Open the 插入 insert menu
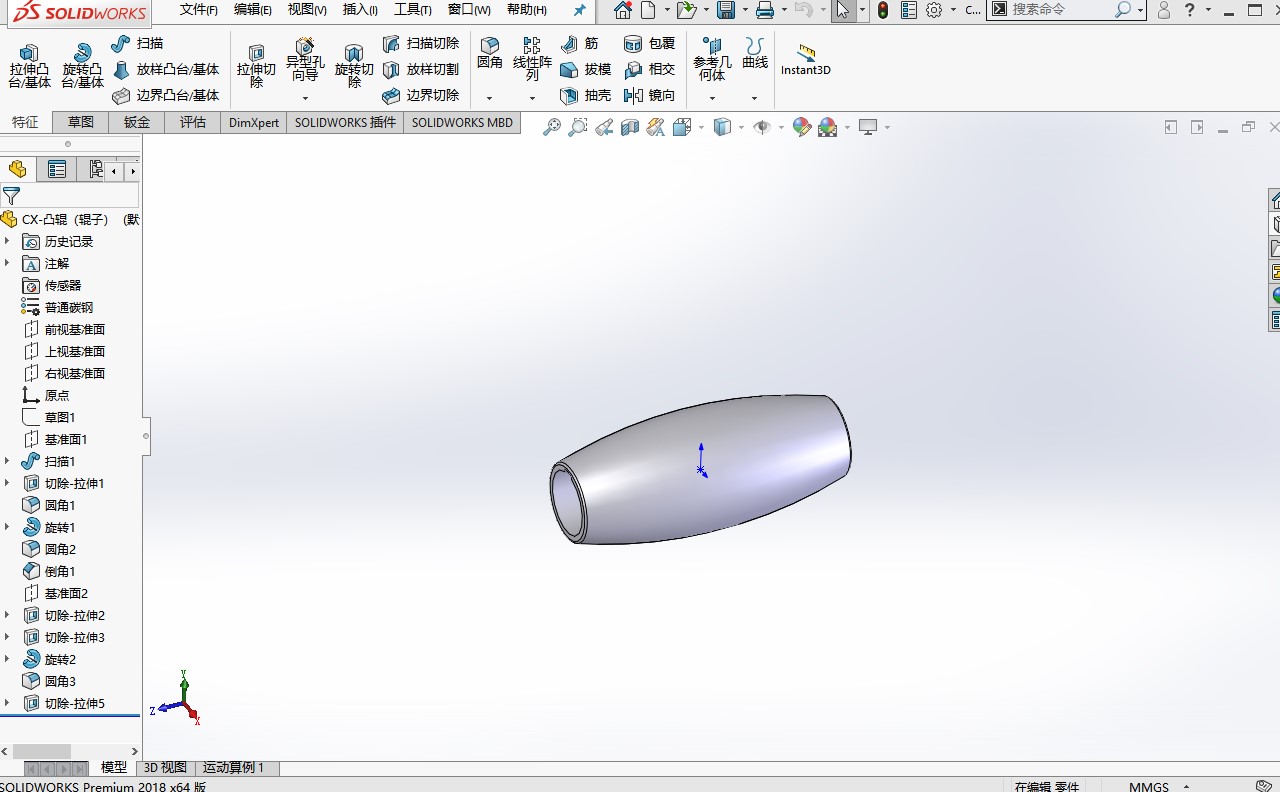The width and height of the screenshot is (1280, 792). point(360,10)
